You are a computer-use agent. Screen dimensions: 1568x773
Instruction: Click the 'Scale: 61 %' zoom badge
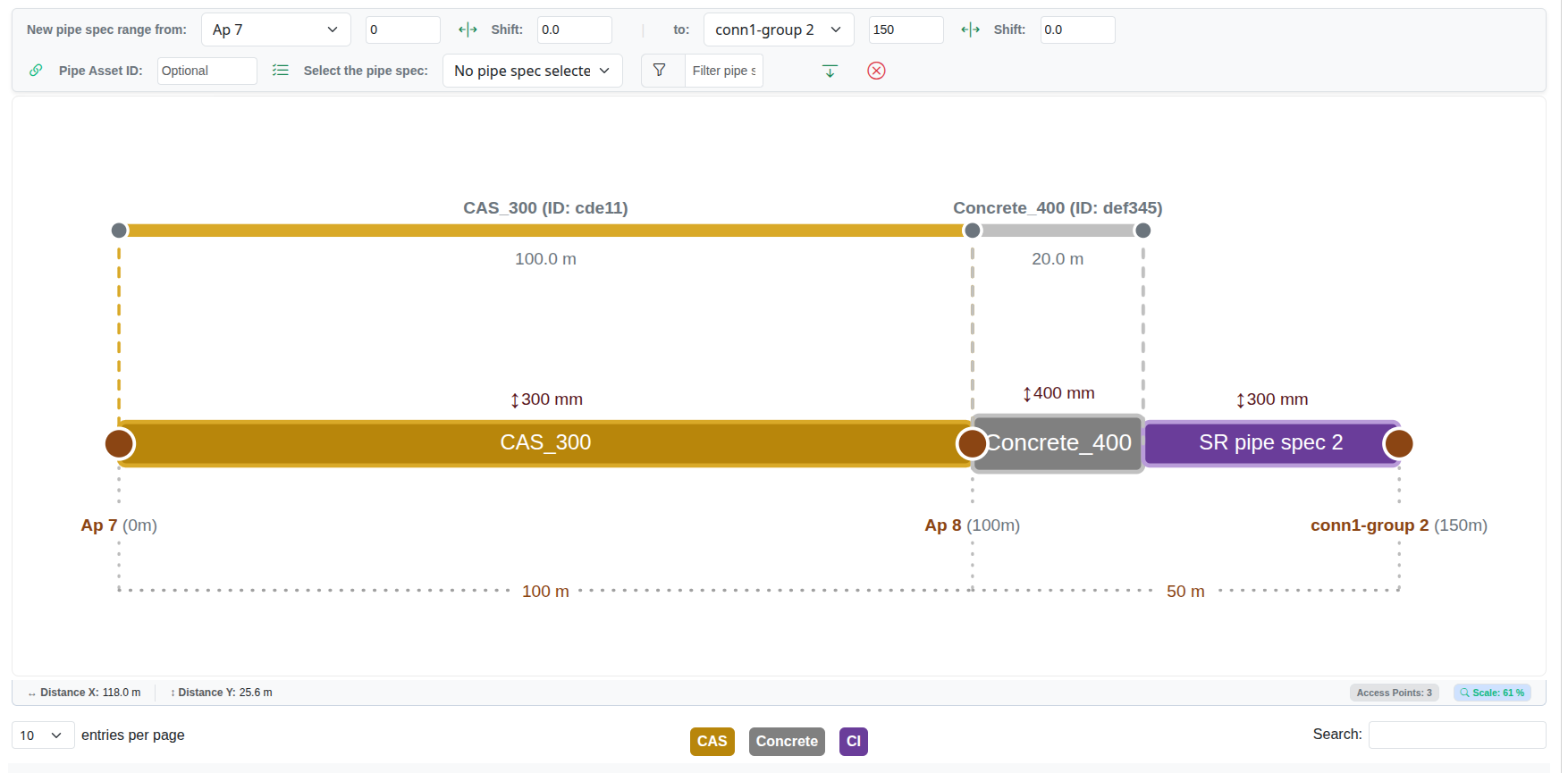coord(1492,693)
